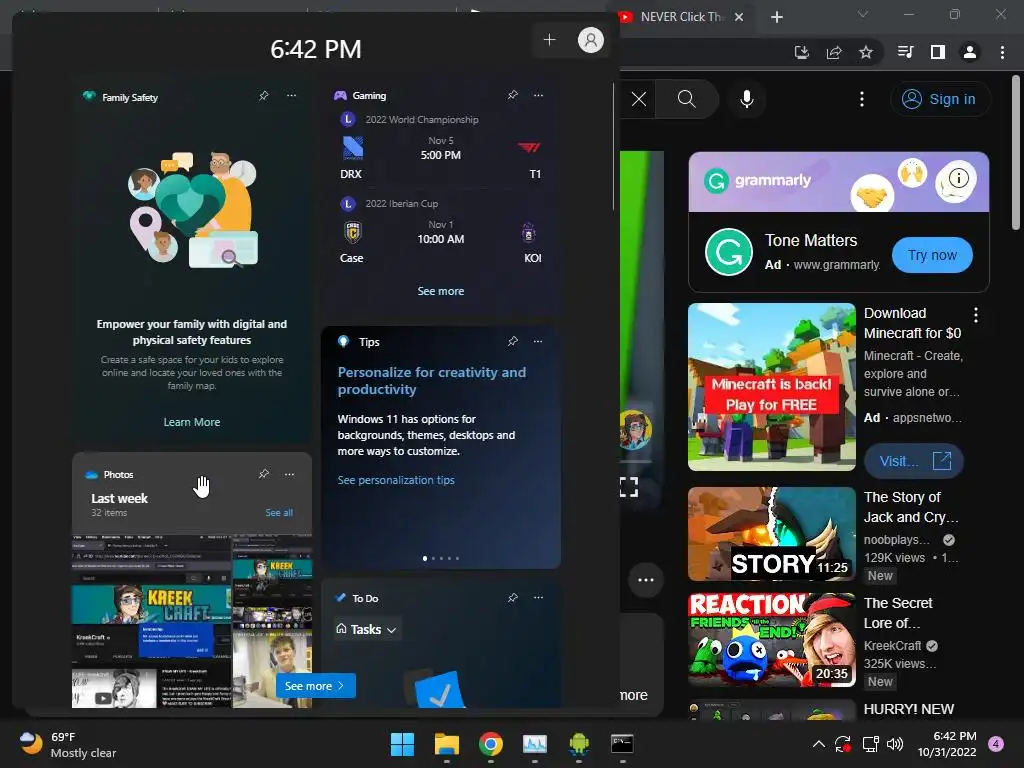Click YouTube search magnifier icon
1024x768 pixels.
pos(686,99)
